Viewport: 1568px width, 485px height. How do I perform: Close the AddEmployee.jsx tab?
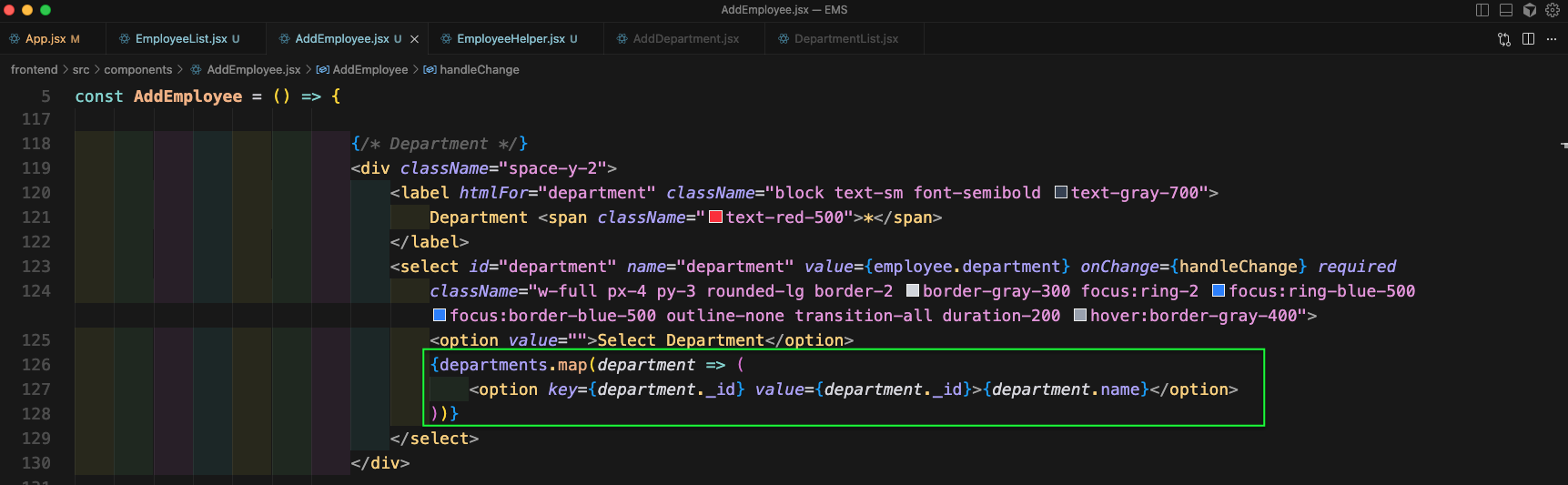(x=415, y=39)
